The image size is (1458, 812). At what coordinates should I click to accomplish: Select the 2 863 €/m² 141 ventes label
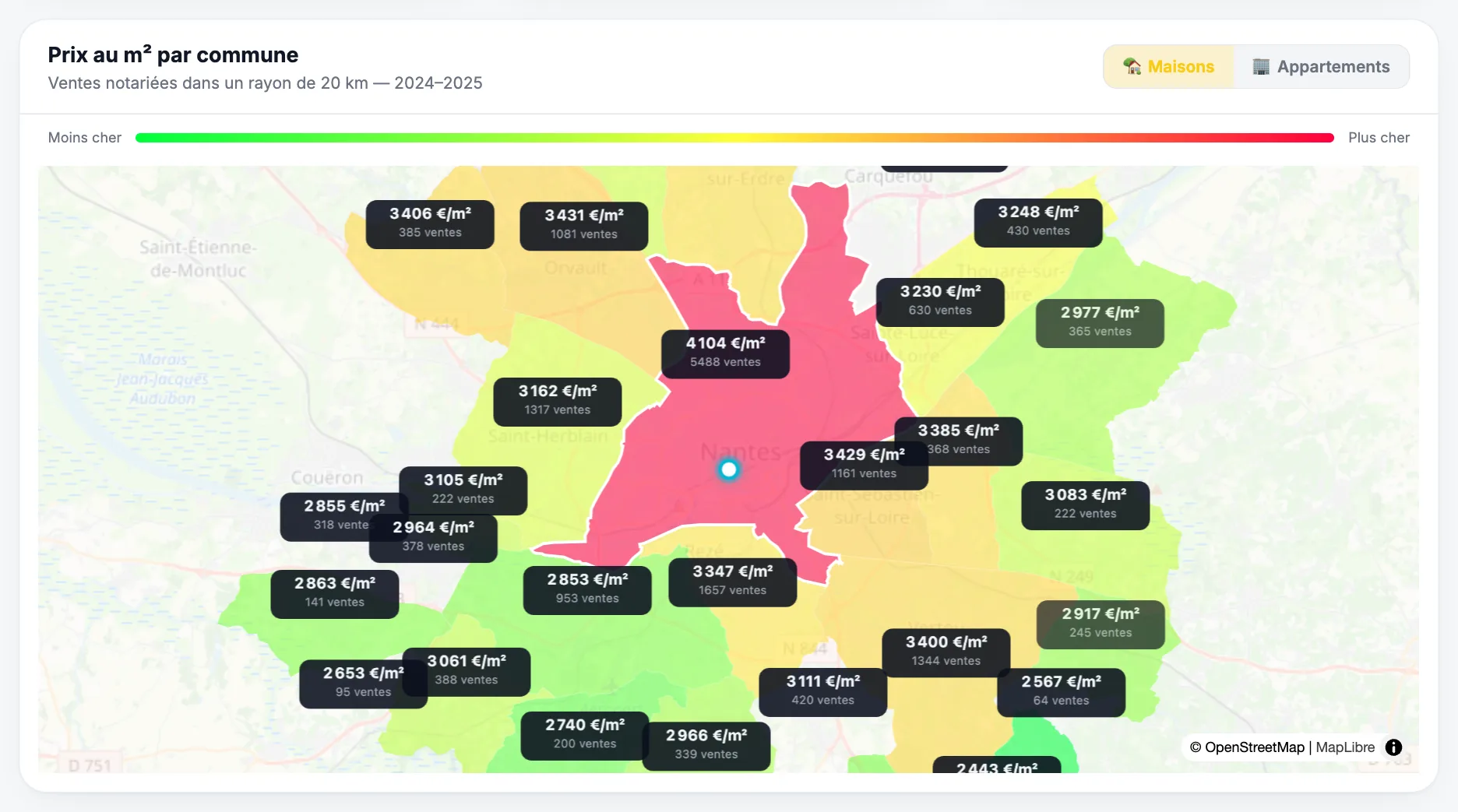tap(335, 594)
